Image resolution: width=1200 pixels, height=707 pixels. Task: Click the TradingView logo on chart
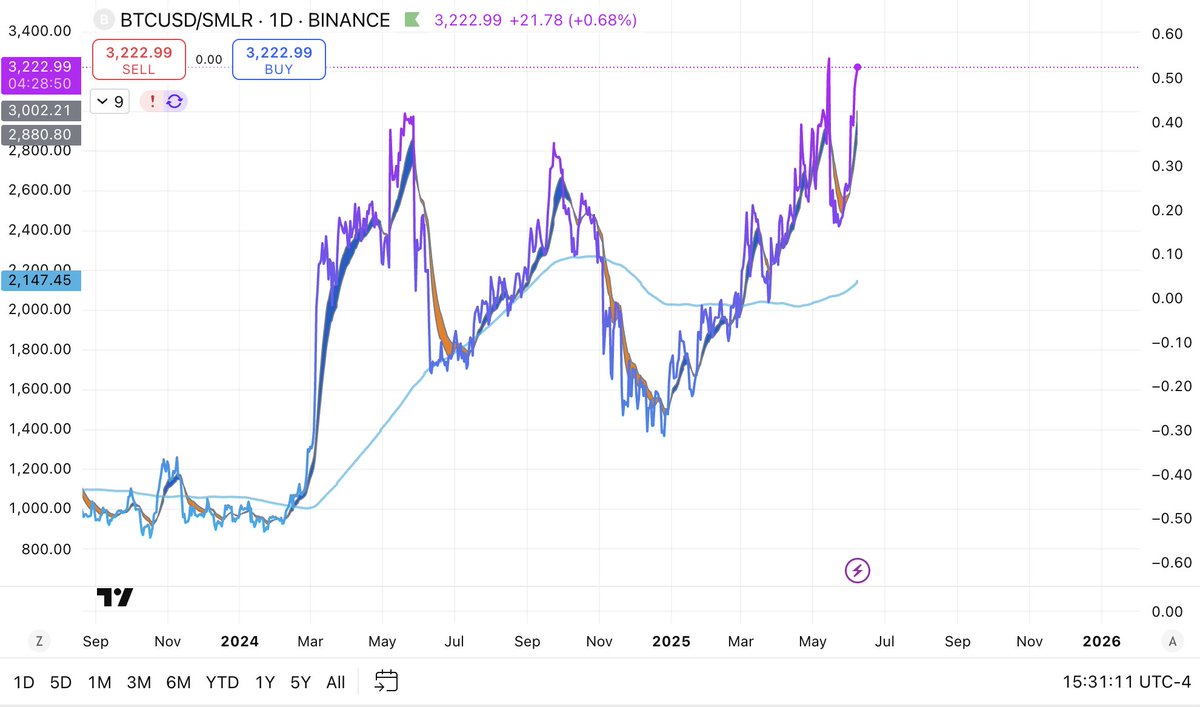115,597
